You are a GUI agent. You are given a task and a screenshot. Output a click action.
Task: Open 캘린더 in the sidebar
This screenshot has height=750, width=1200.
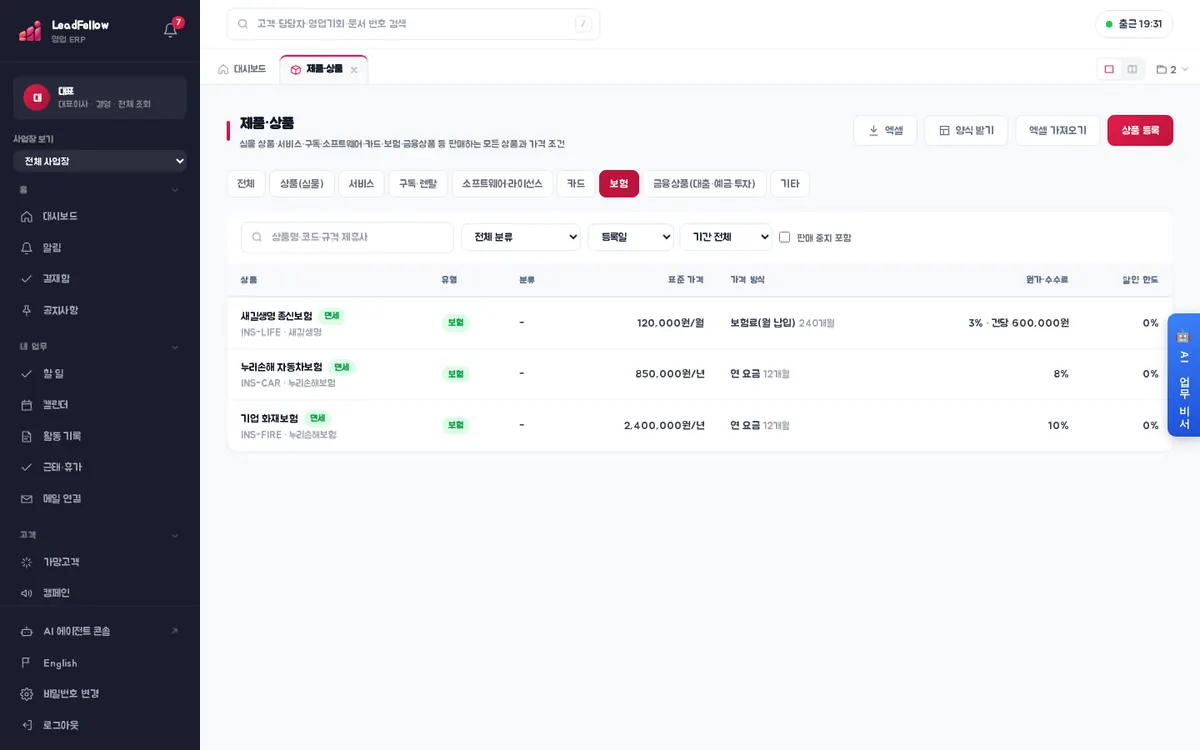[x=100, y=405]
